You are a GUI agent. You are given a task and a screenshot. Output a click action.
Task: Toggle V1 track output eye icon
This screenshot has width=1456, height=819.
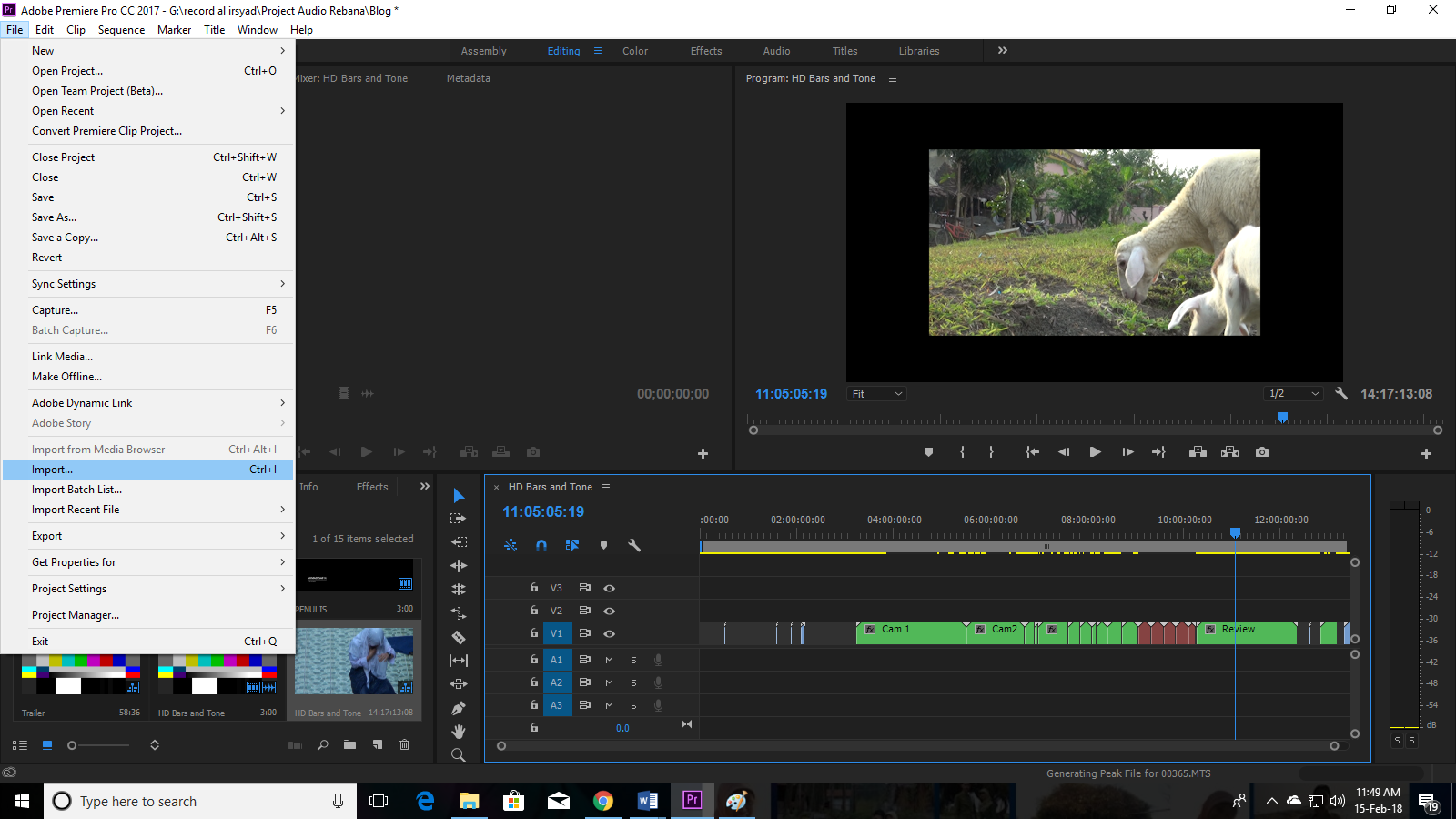[610, 633]
